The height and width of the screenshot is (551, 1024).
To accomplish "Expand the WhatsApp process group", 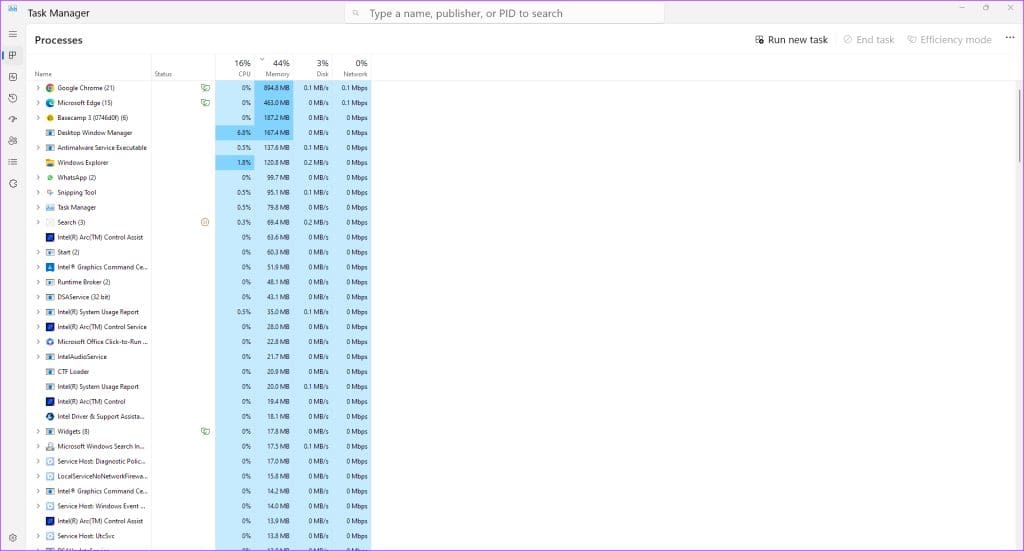I will pyautogui.click(x=38, y=177).
